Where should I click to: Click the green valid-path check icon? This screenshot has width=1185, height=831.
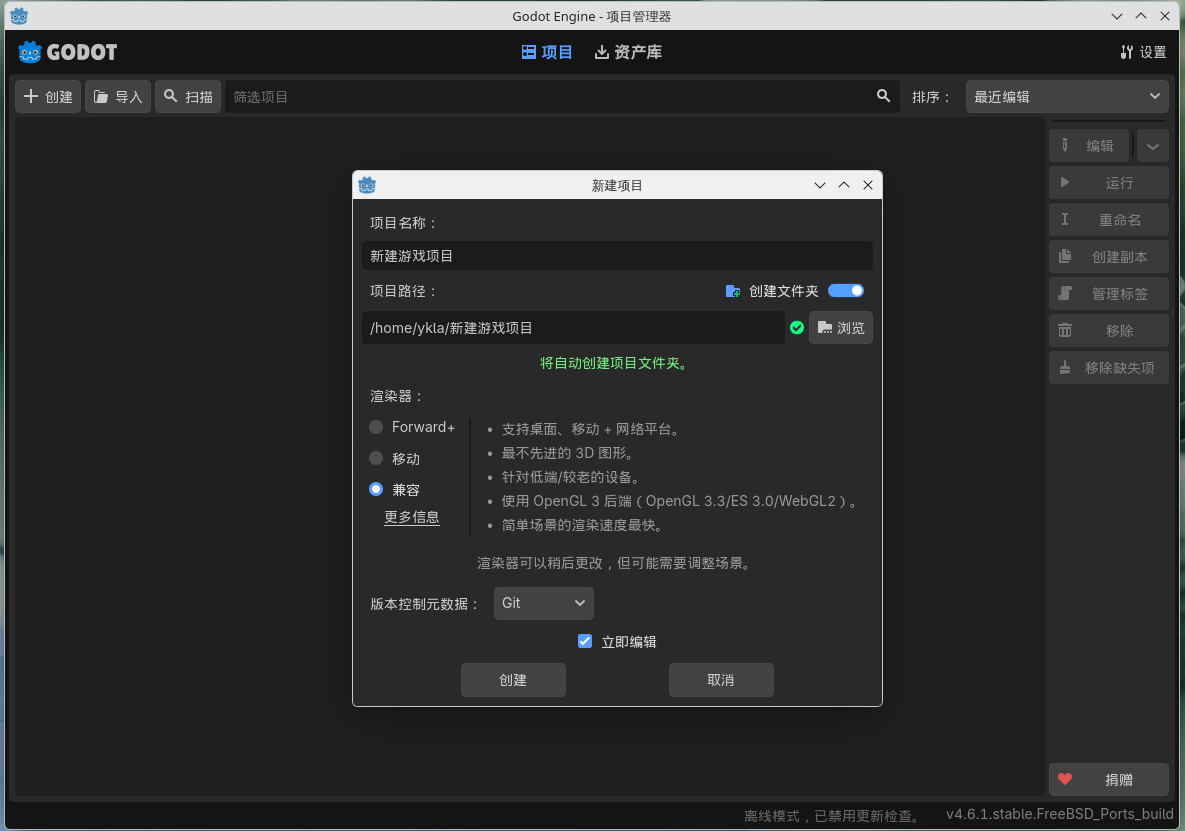797,328
